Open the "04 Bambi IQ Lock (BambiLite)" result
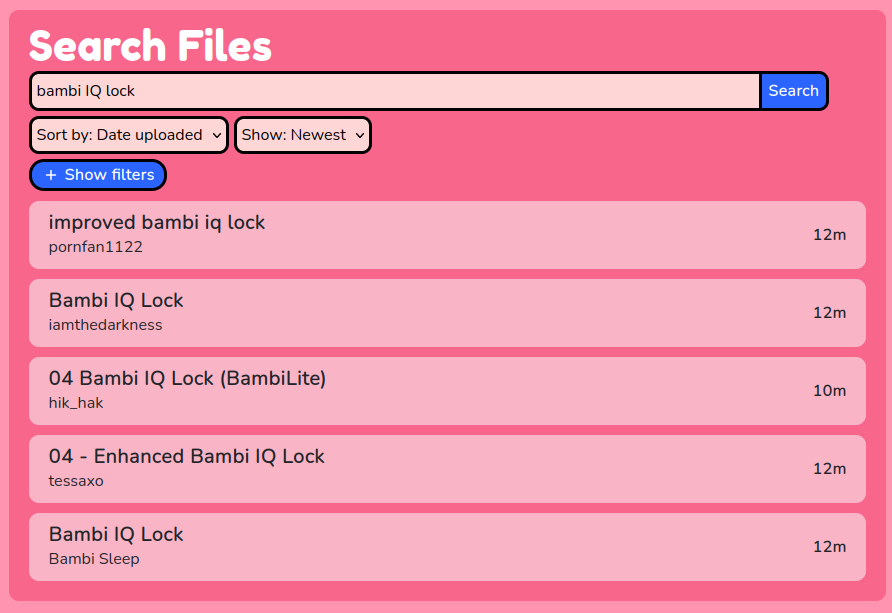This screenshot has height=613, width=892. click(187, 379)
